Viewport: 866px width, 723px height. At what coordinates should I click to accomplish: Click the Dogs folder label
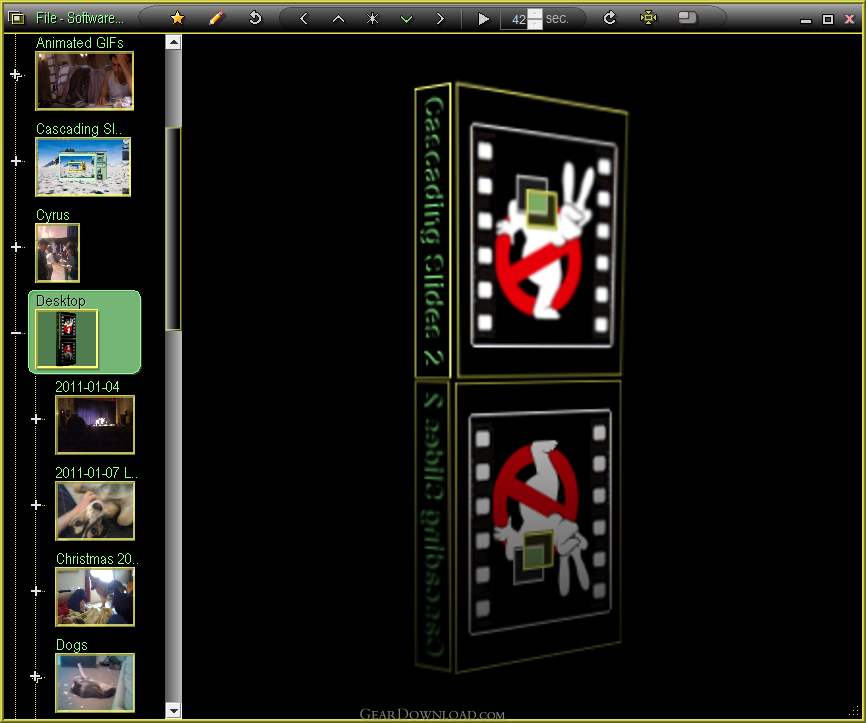click(72, 645)
